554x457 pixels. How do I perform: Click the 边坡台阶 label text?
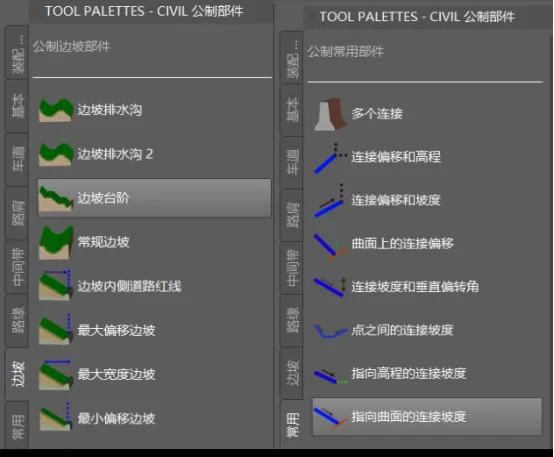click(104, 198)
